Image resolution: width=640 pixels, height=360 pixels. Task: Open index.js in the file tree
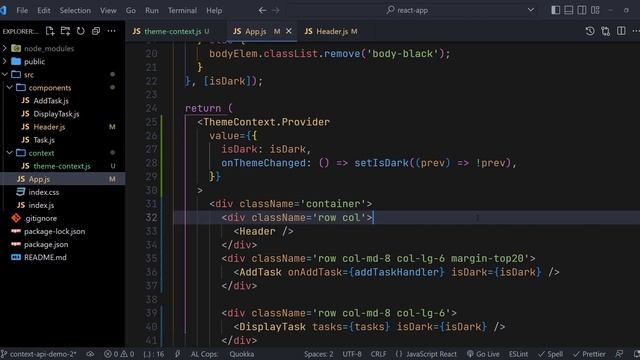pos(41,205)
